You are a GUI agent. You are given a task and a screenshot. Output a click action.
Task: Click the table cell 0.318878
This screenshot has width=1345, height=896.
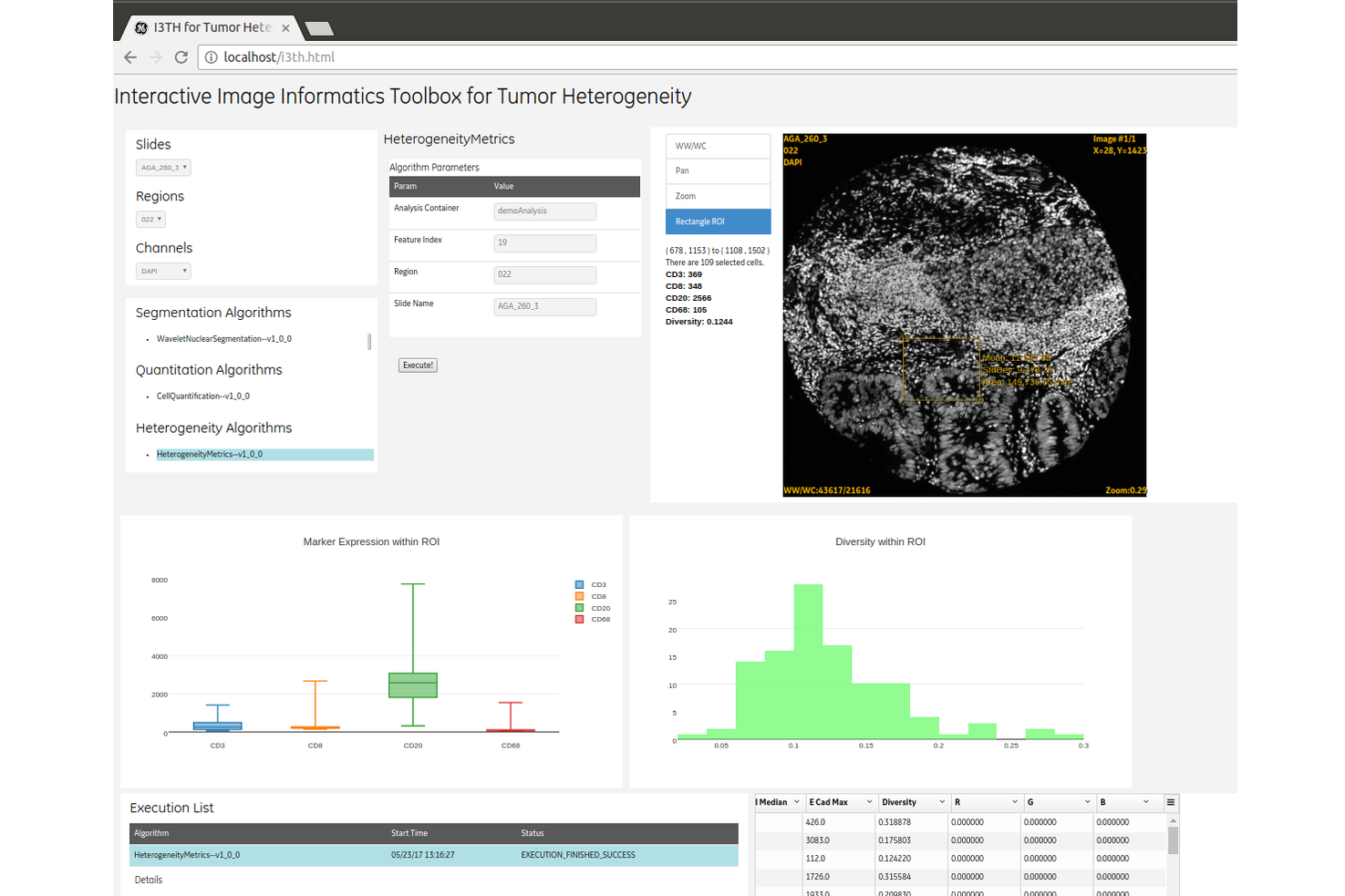[912, 822]
